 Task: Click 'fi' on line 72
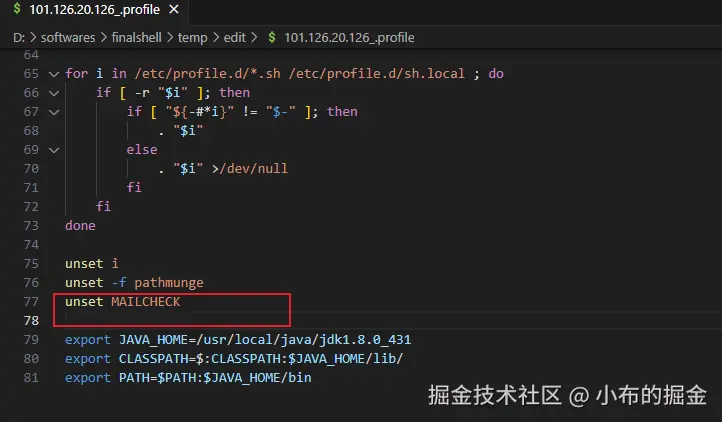pyautogui.click(x=103, y=206)
